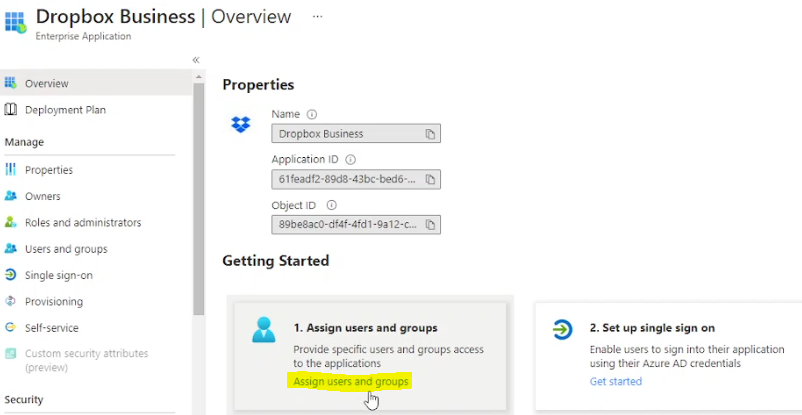Click the Enterprise Application grid icon by the title
Screen dimensions: 802x415
15,21
